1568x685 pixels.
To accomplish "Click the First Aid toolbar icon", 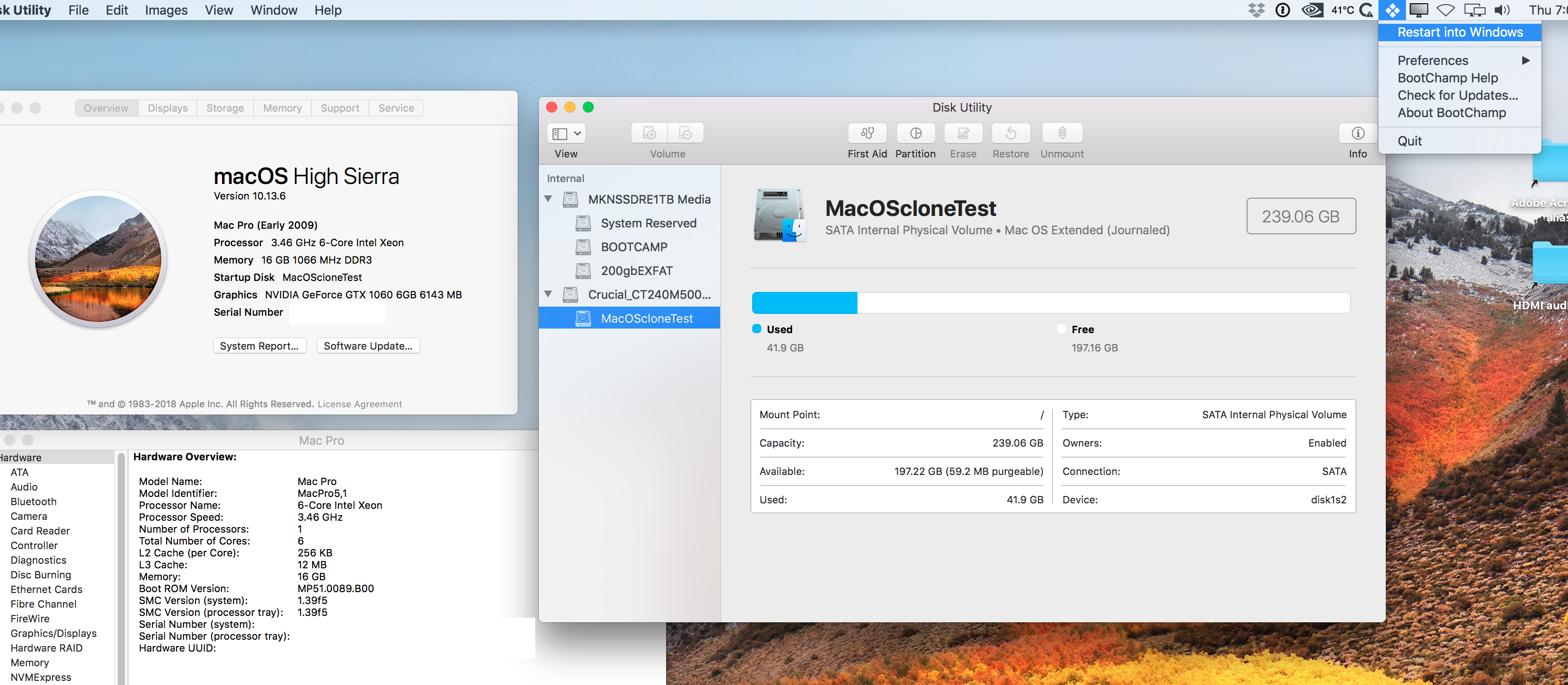I will 867,133.
